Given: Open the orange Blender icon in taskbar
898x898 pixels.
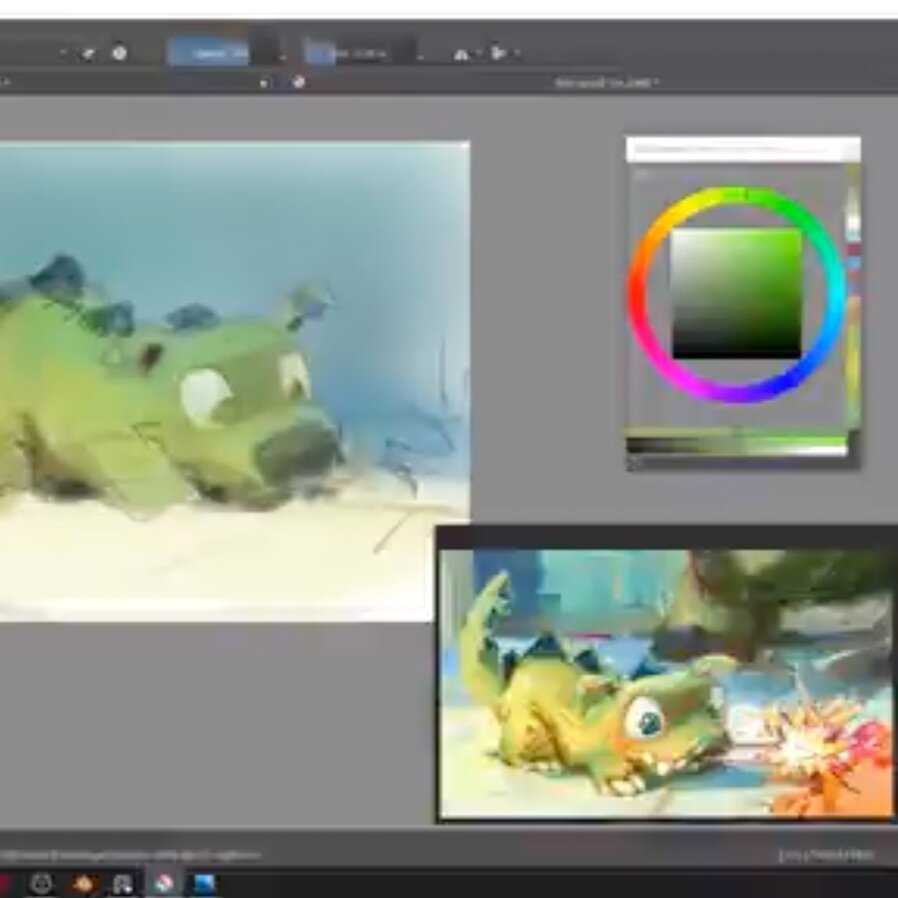Looking at the screenshot, I should point(83,883).
